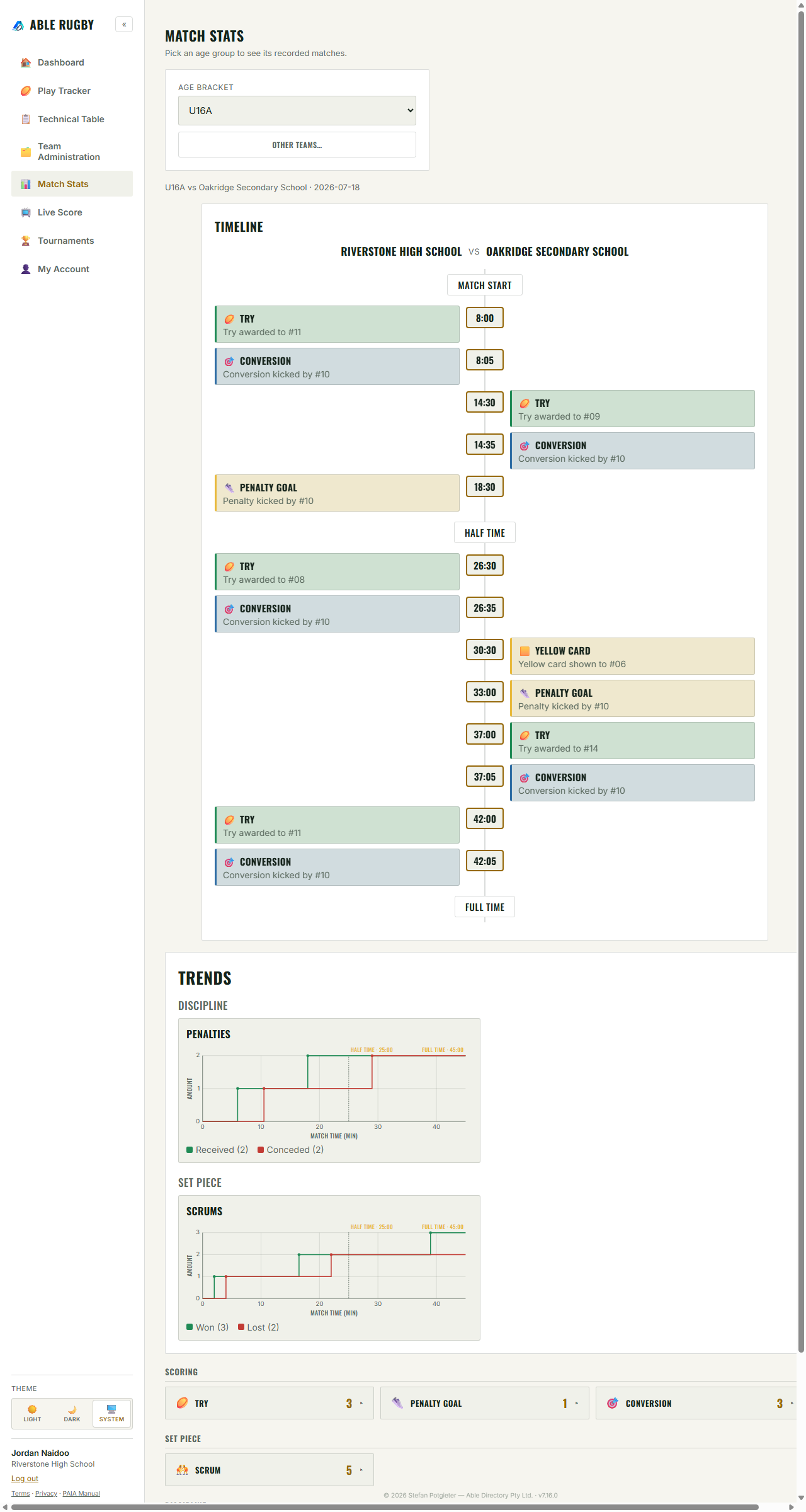The height and width of the screenshot is (1512, 806).
Task: Click the Live Score screen icon
Action: tap(26, 212)
